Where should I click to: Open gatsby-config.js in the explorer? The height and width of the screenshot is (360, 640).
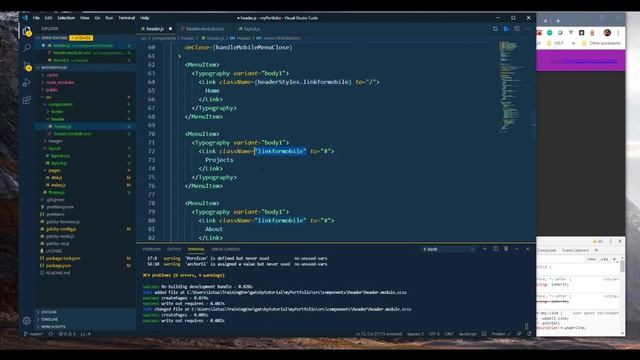(61, 229)
